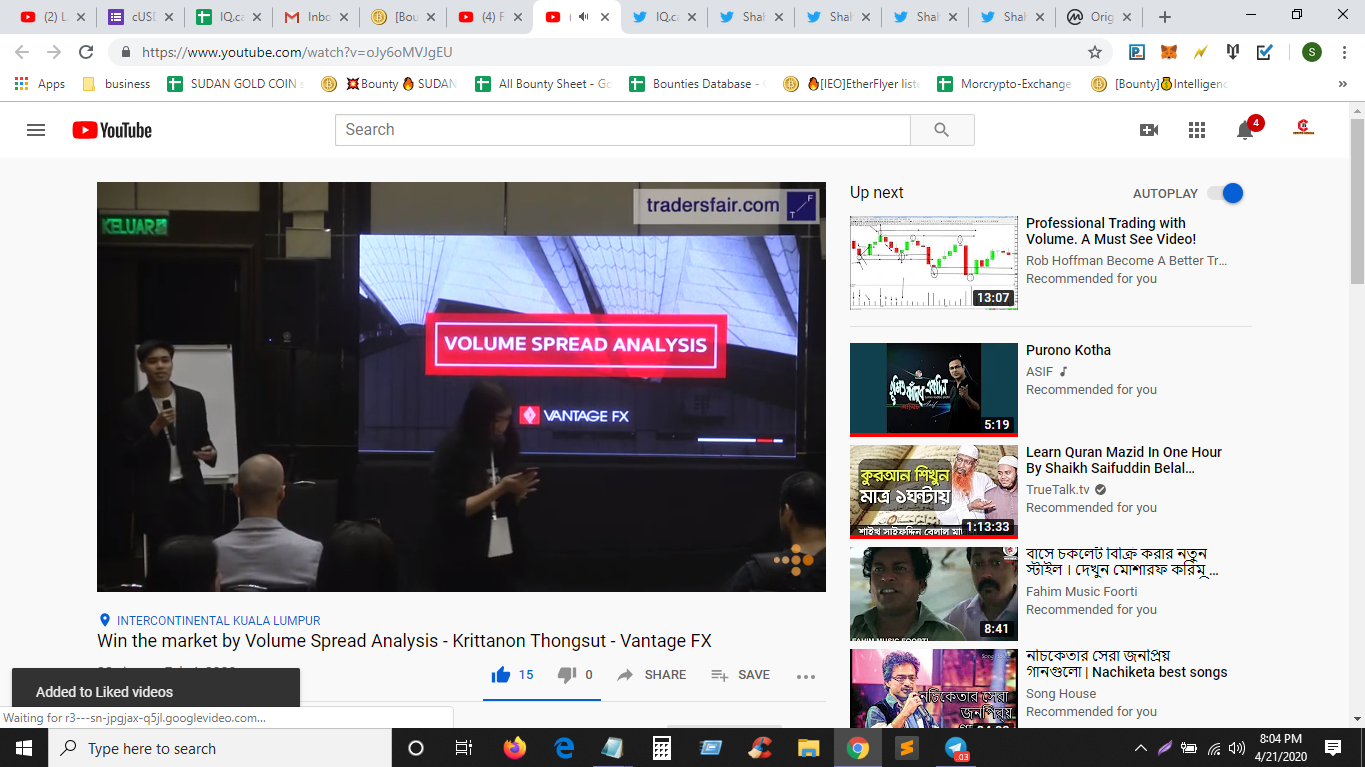1365x767 pixels.
Task: Show hidden bookmarks with the overflow chevron
Action: tap(1342, 84)
